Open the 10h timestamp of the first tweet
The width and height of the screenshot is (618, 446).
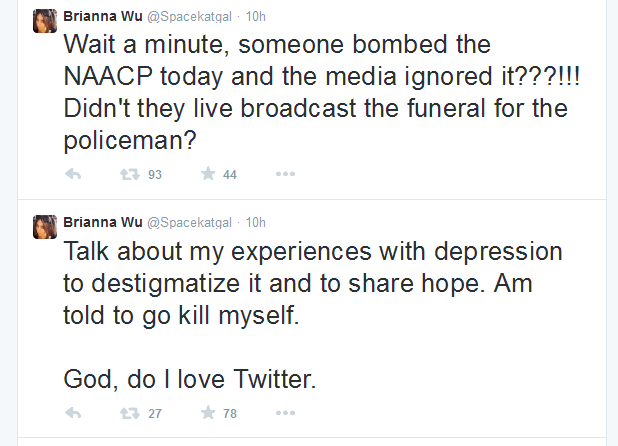point(255,17)
